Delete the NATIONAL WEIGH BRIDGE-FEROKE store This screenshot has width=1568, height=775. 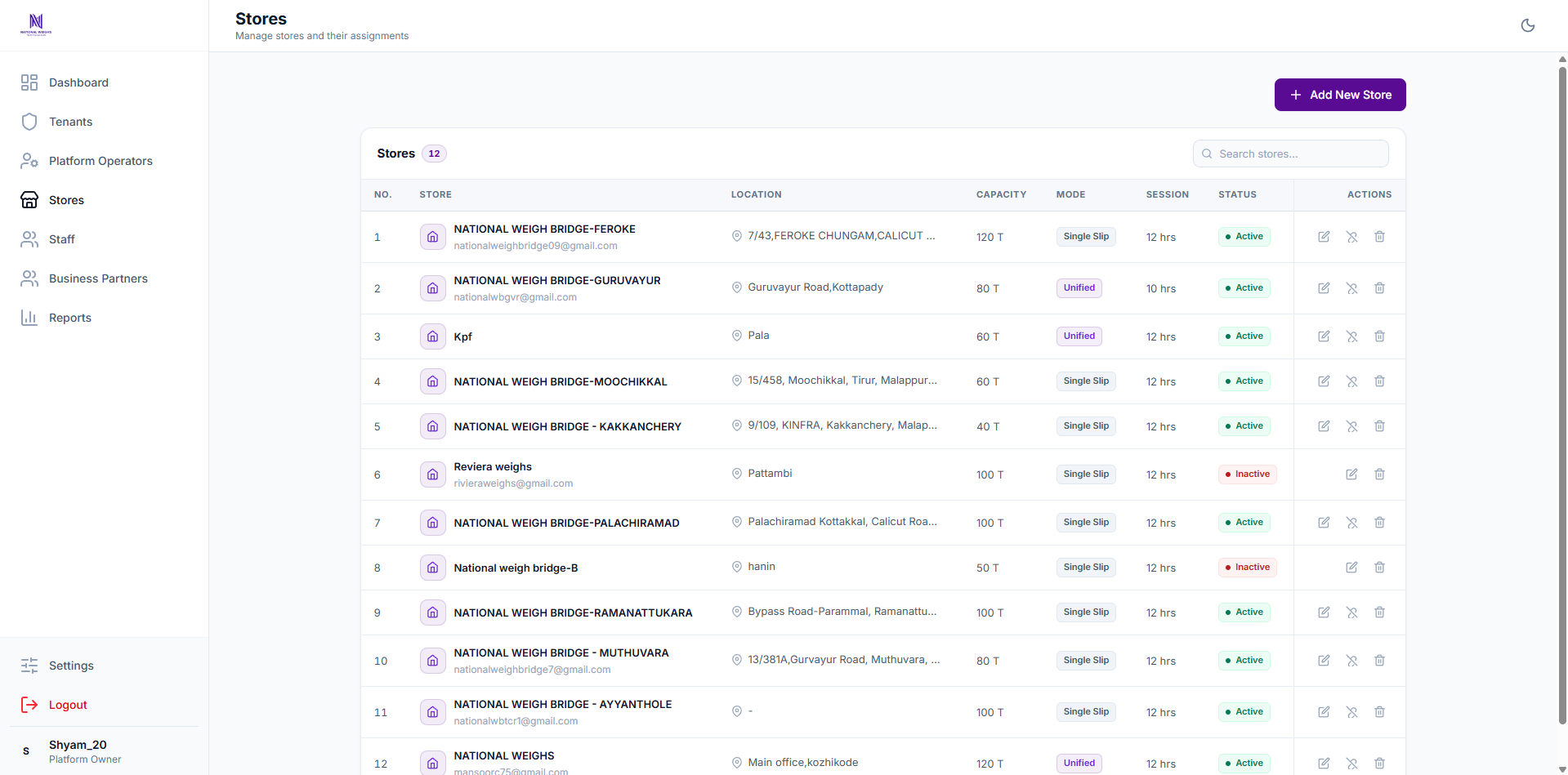(1379, 237)
